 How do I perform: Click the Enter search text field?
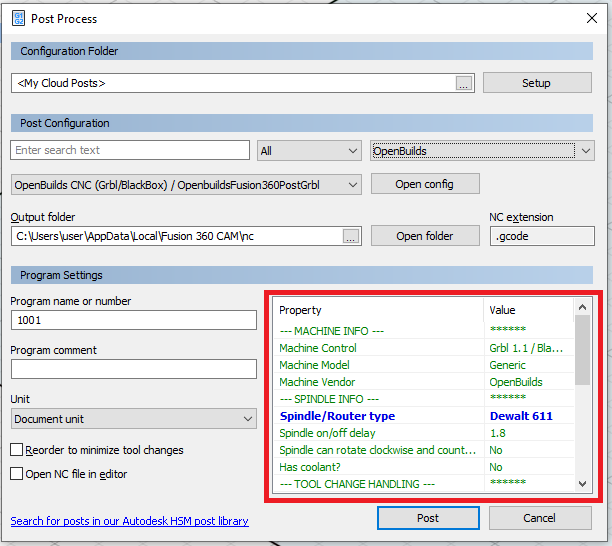pos(130,150)
